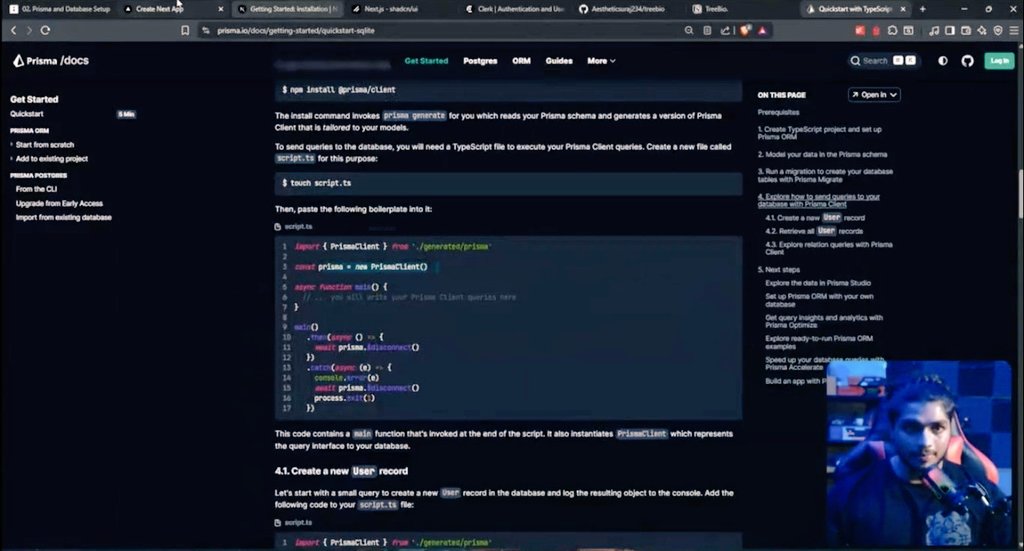The width and height of the screenshot is (1024, 551).
Task: Jump to 5. Next steps in outline
Action: pyautogui.click(x=778, y=270)
